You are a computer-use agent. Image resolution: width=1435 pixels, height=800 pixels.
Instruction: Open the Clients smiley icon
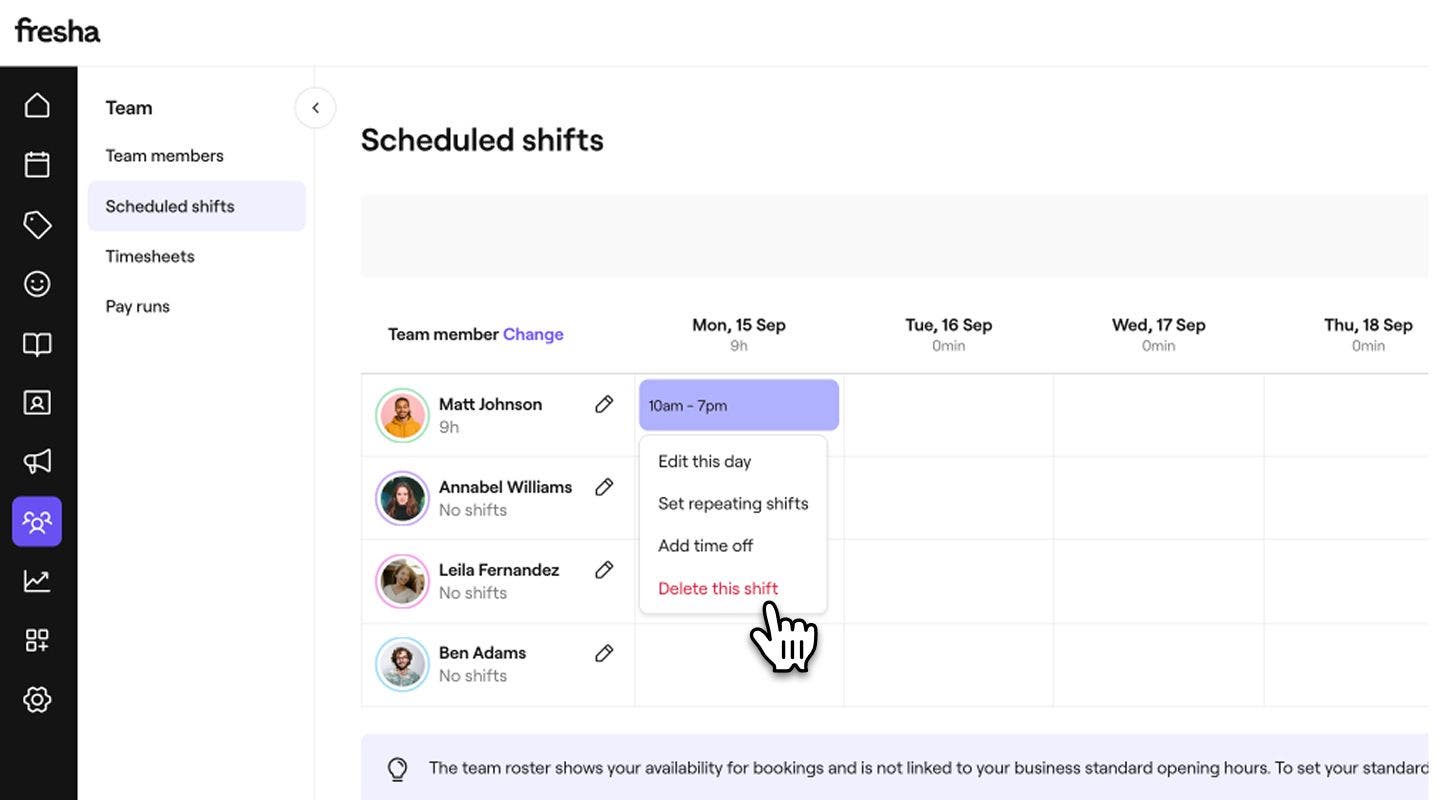point(37,284)
